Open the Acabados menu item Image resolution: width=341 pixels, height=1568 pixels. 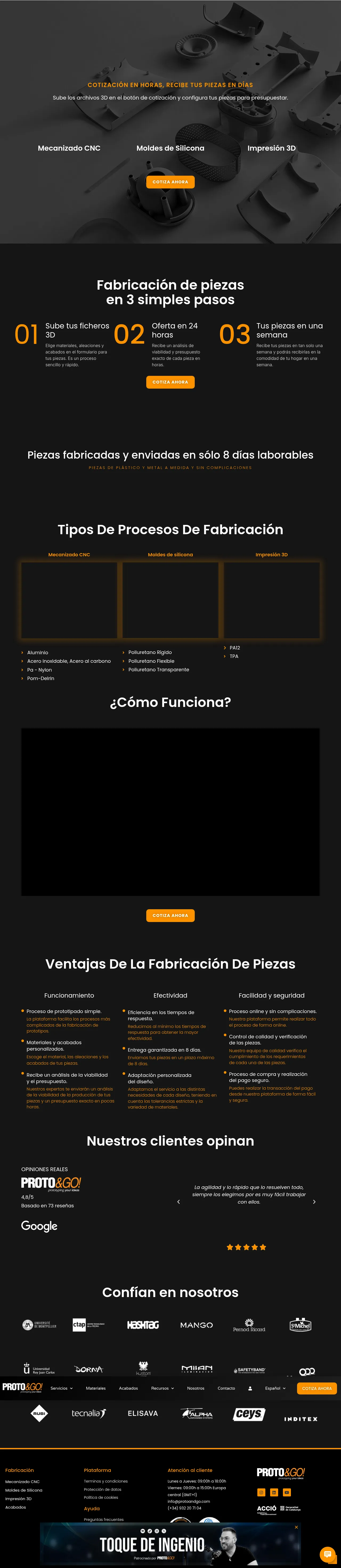pyautogui.click(x=128, y=1388)
